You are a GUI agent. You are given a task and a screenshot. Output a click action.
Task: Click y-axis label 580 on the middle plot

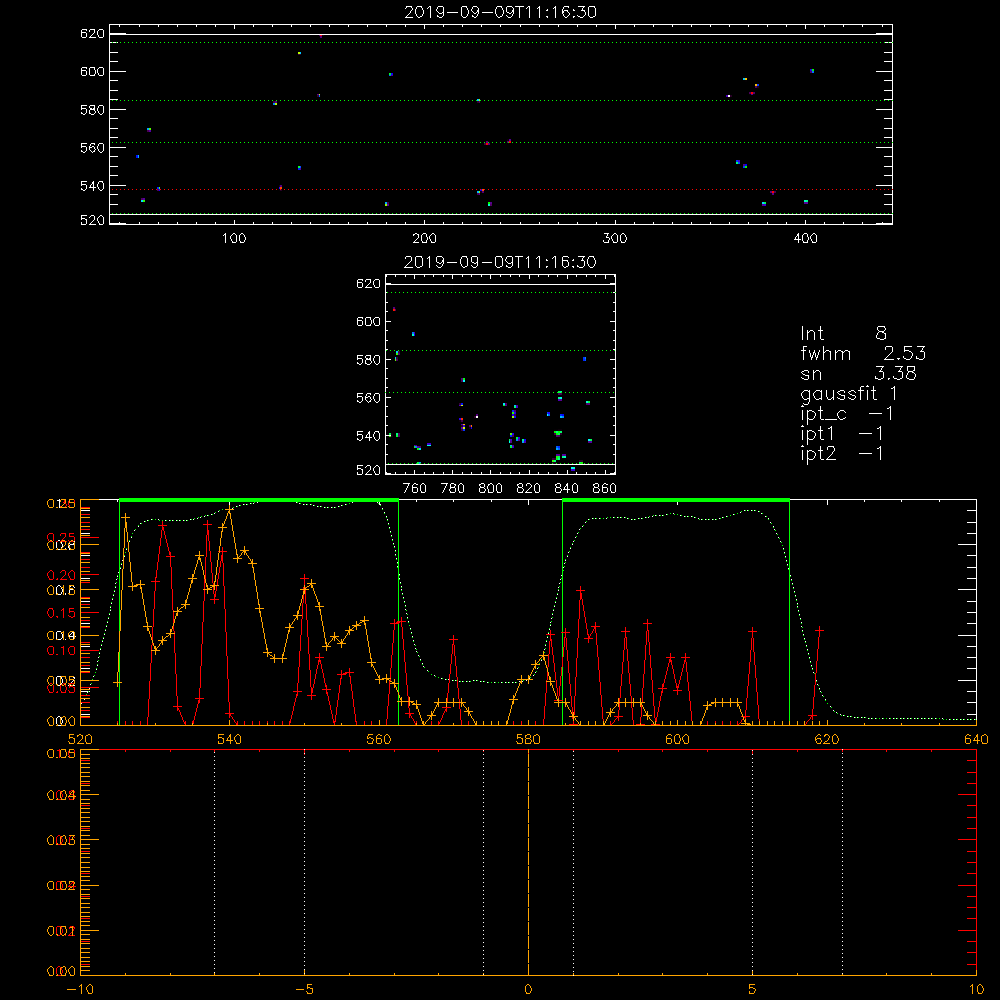(368, 360)
